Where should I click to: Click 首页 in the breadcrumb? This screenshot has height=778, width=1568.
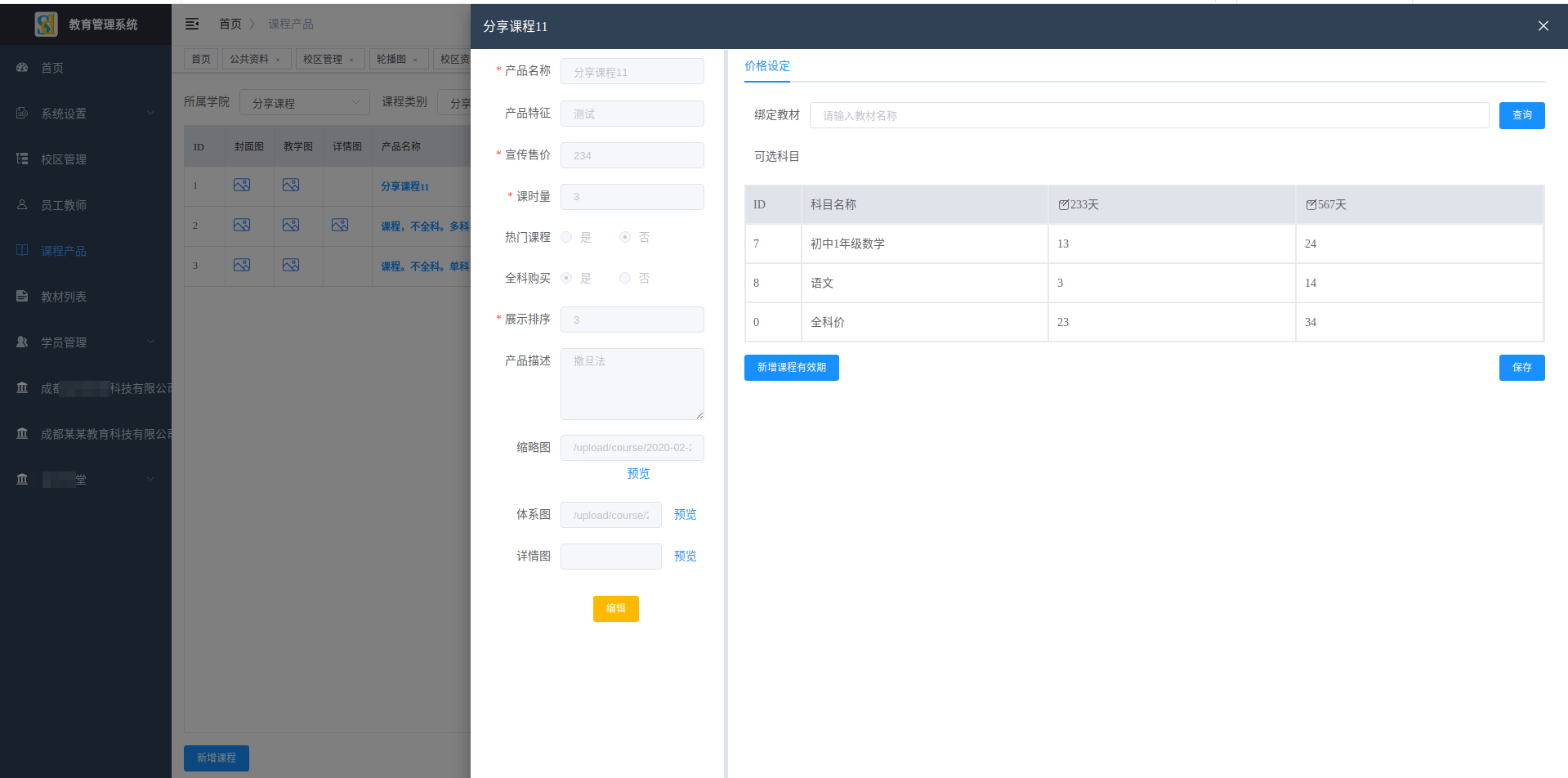[x=230, y=24]
